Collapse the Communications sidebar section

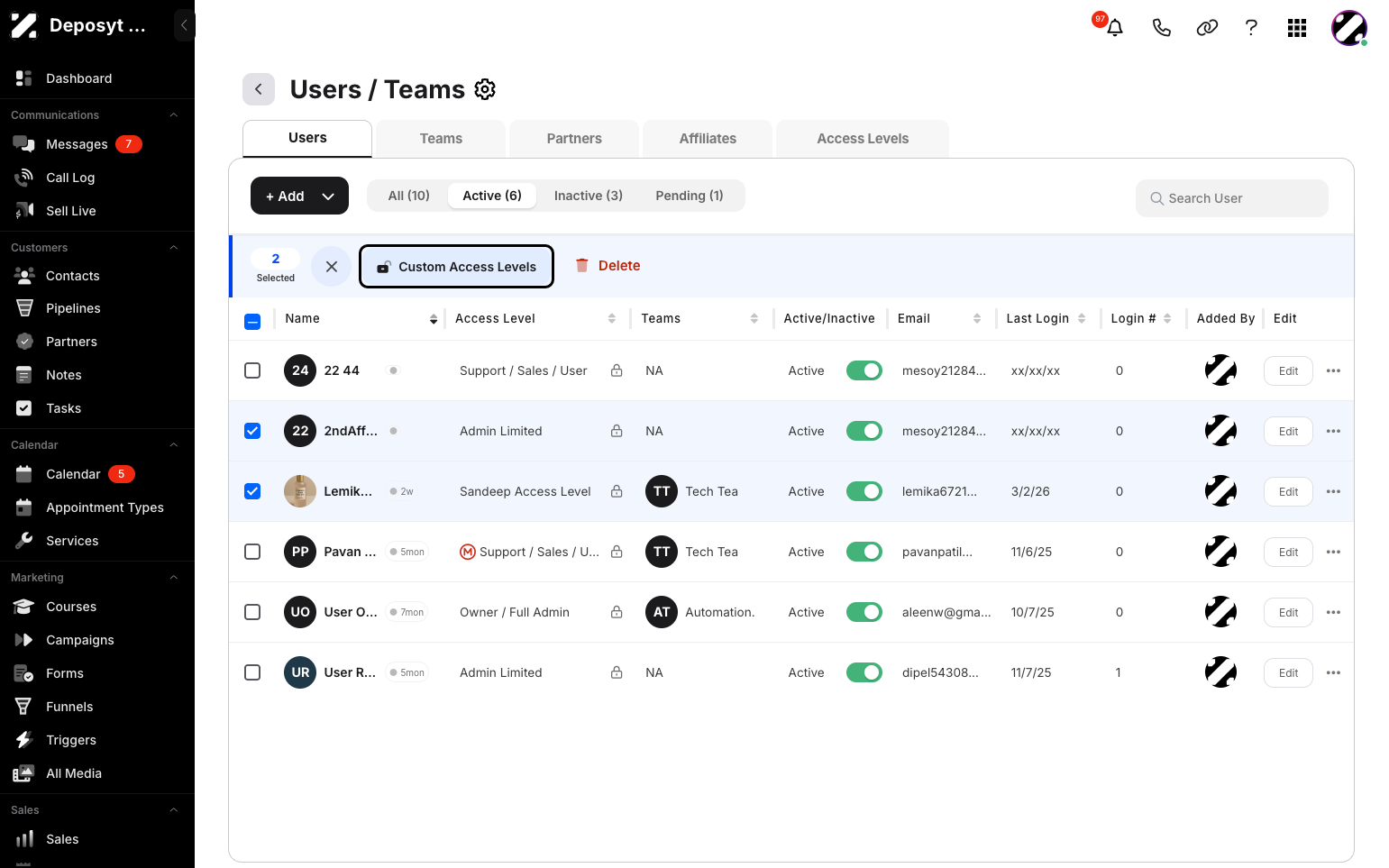(x=174, y=115)
